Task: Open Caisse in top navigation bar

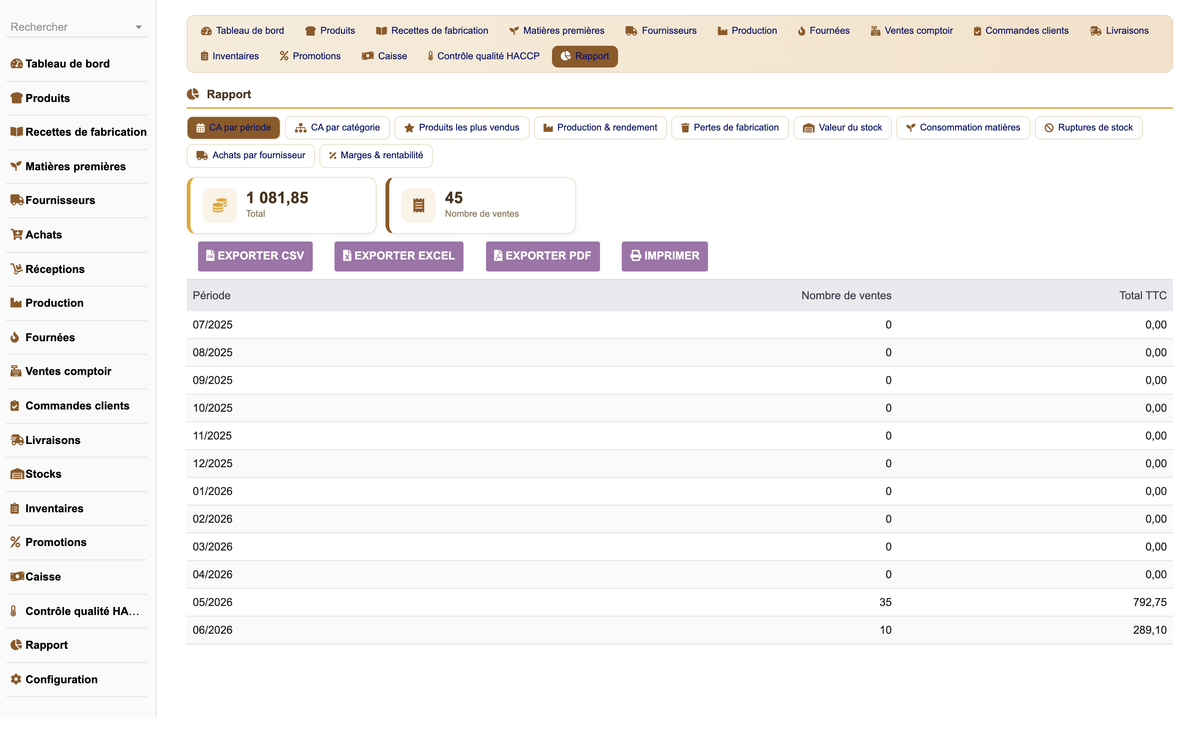Action: point(384,56)
